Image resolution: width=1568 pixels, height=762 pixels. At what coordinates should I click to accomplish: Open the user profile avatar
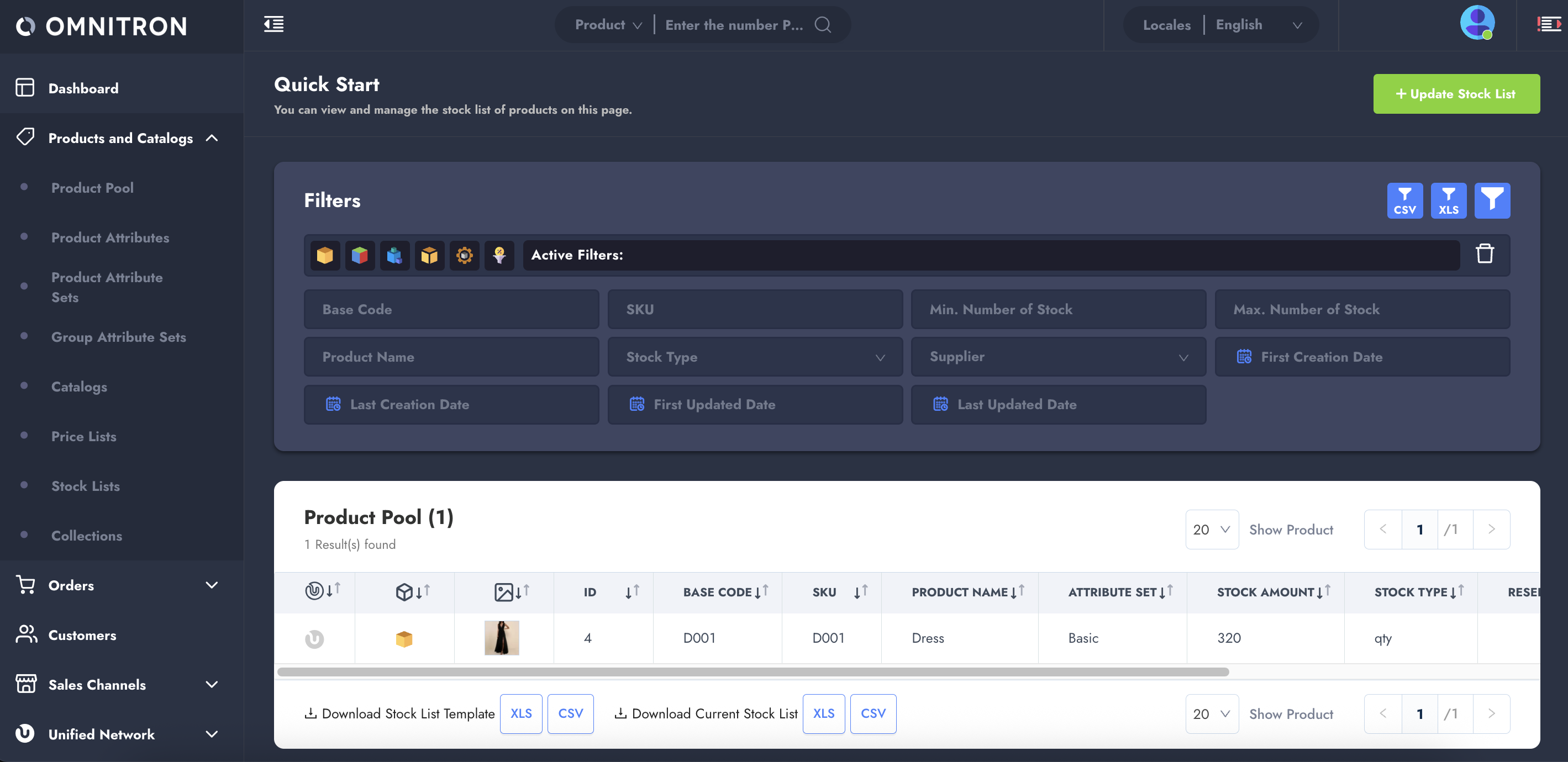click(x=1477, y=23)
